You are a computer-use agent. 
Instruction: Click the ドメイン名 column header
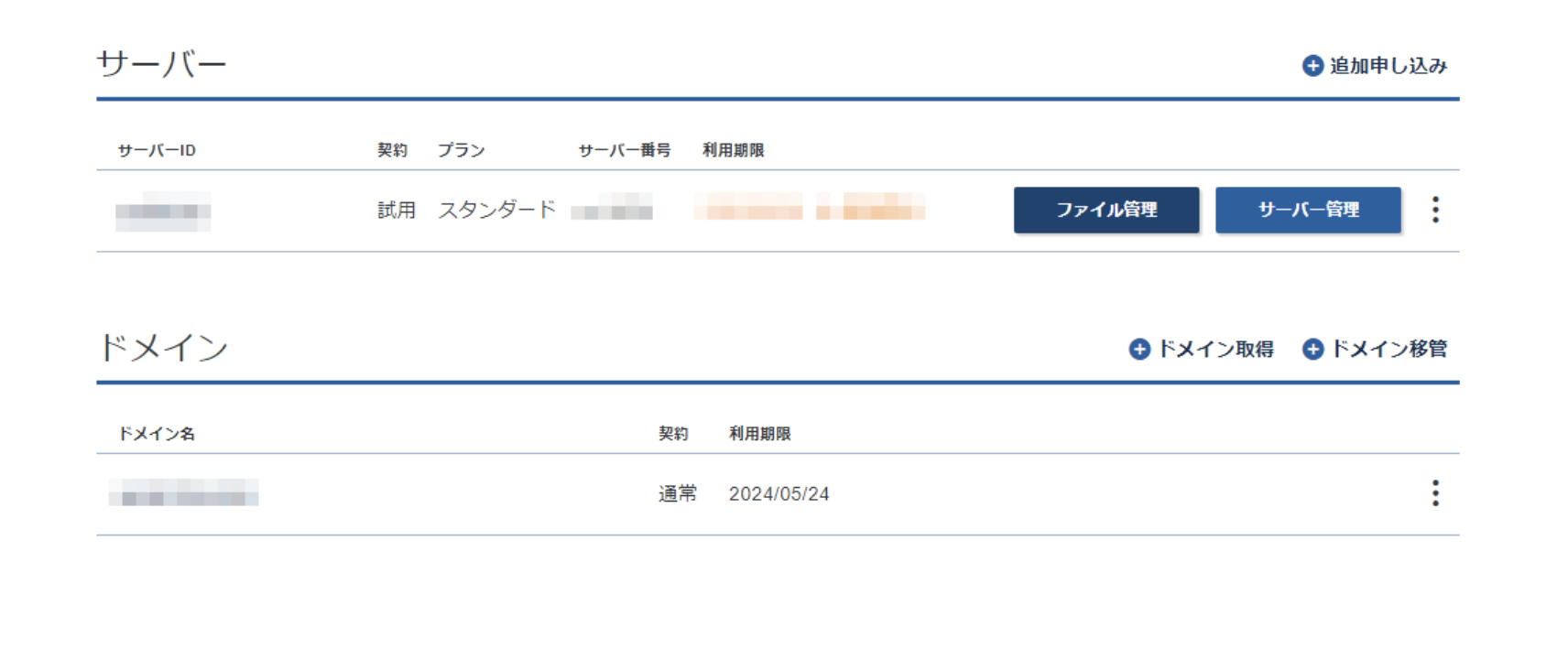click(x=157, y=434)
